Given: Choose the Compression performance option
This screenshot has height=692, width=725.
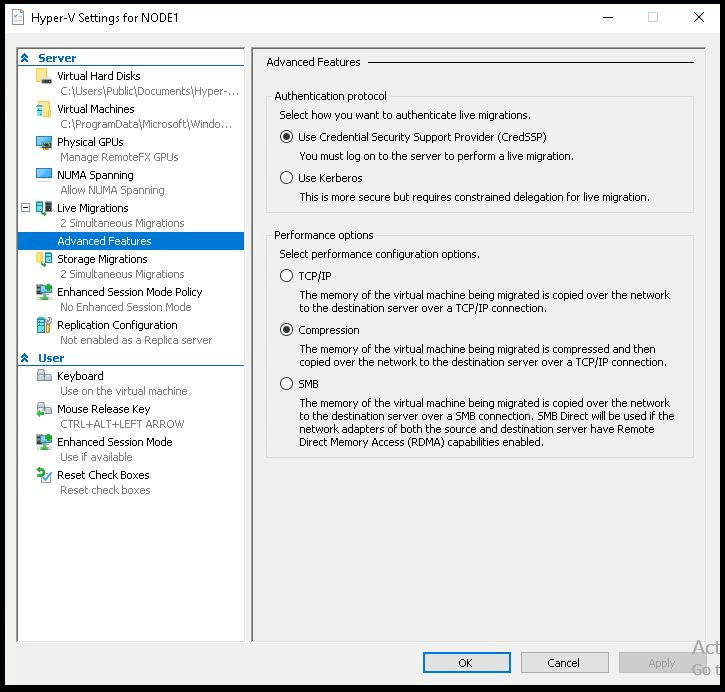Looking at the screenshot, I should tap(286, 330).
